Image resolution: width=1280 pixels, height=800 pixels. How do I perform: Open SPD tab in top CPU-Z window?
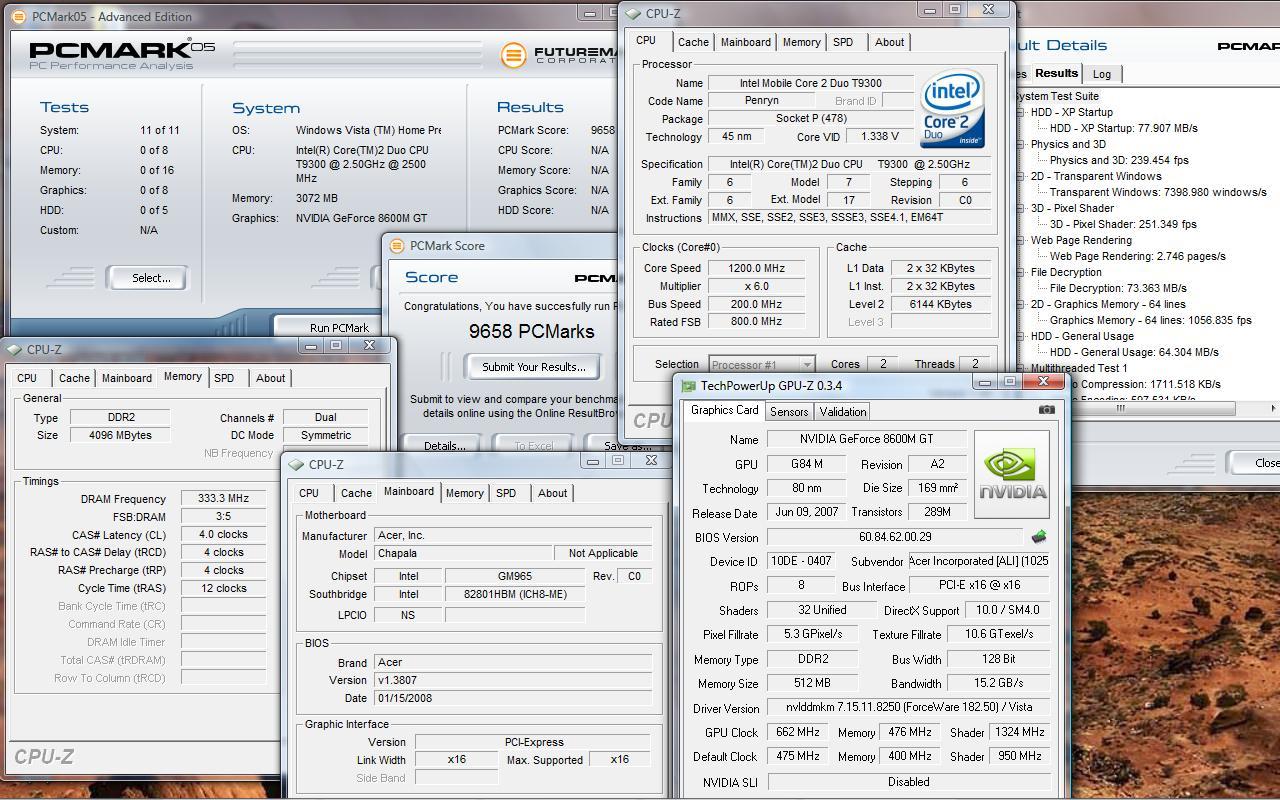pyautogui.click(x=843, y=42)
